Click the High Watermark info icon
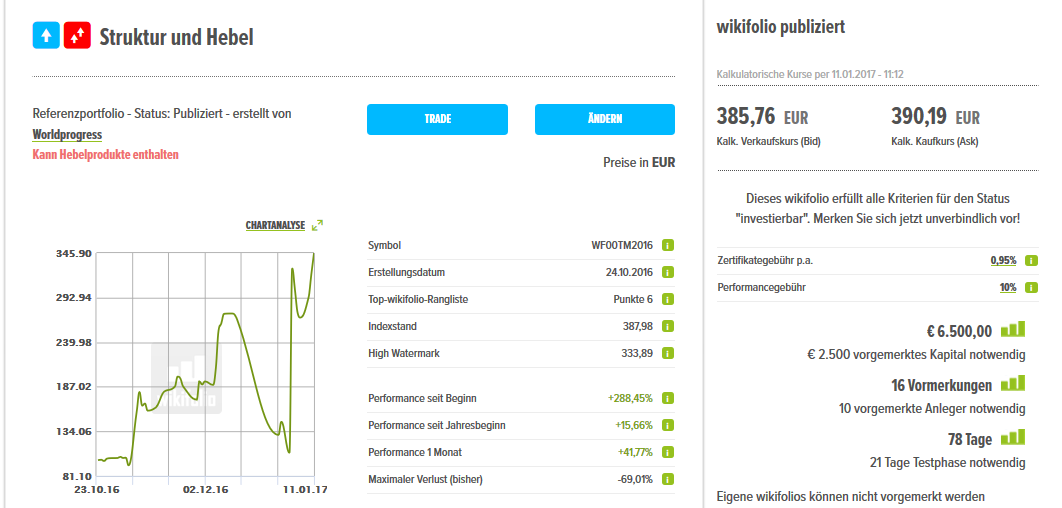 tap(667, 353)
